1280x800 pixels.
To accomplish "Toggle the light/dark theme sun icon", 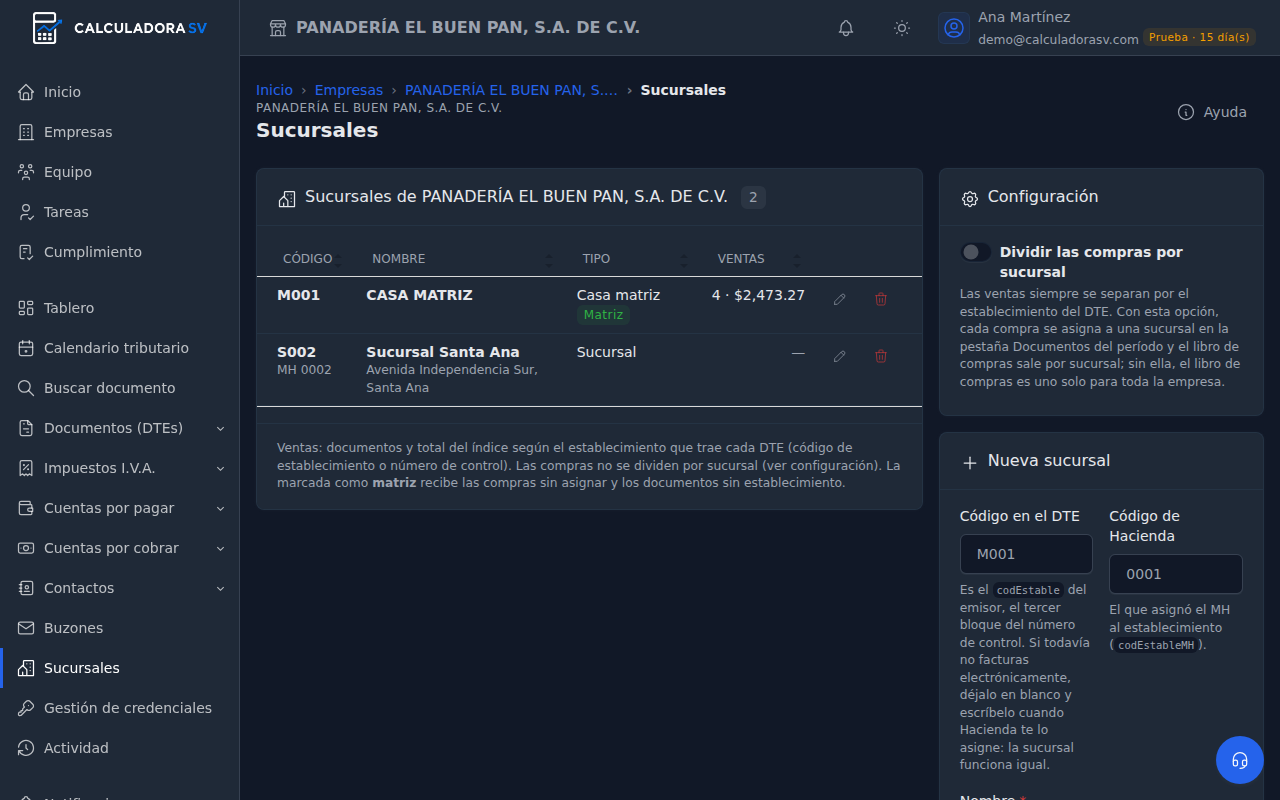I will point(902,28).
